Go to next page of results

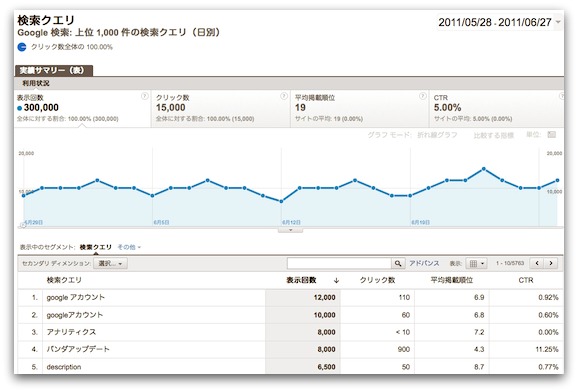551,263
